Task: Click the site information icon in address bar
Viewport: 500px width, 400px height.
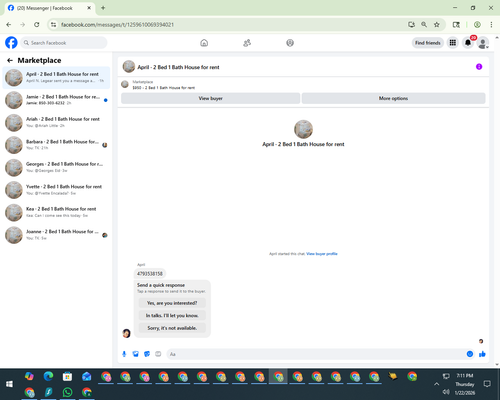Action: click(53, 25)
